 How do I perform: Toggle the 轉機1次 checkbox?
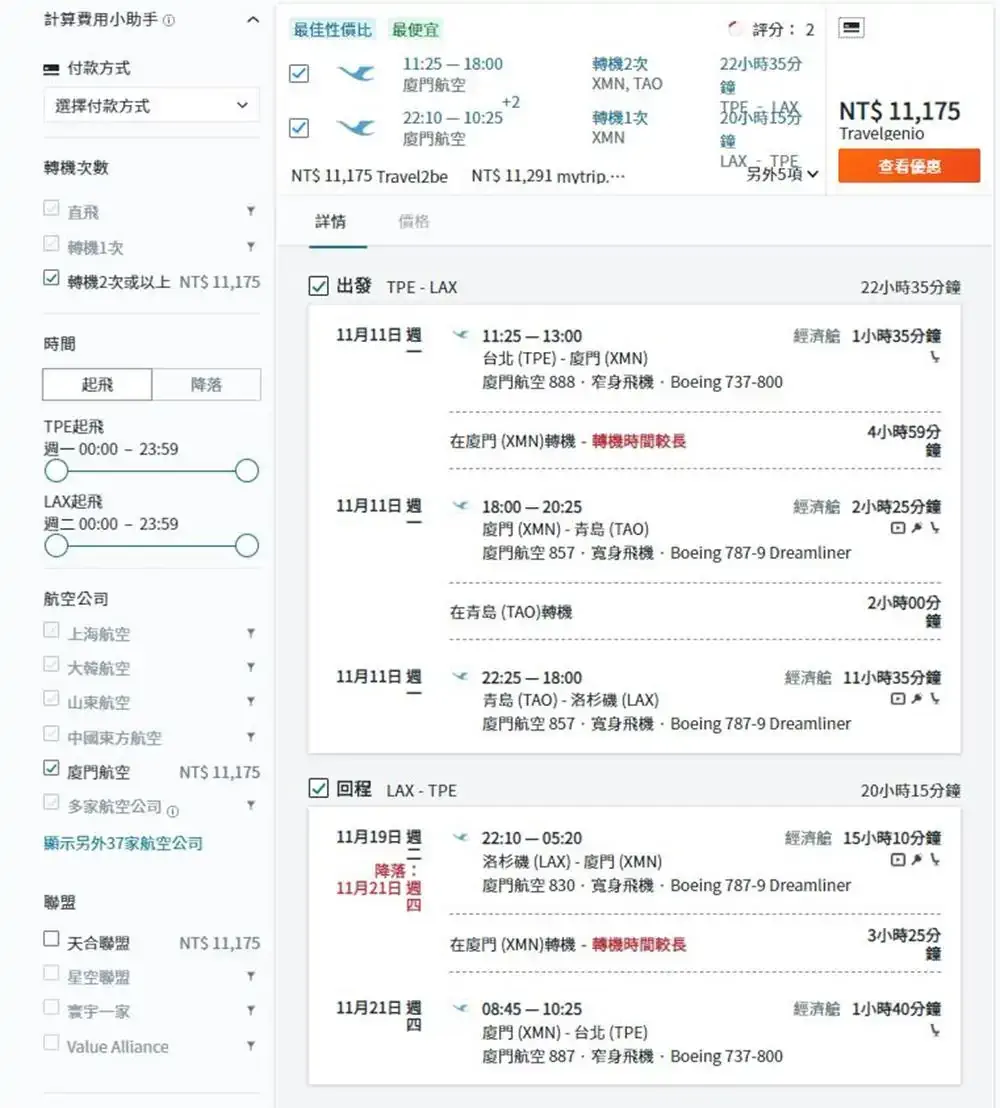click(51, 244)
